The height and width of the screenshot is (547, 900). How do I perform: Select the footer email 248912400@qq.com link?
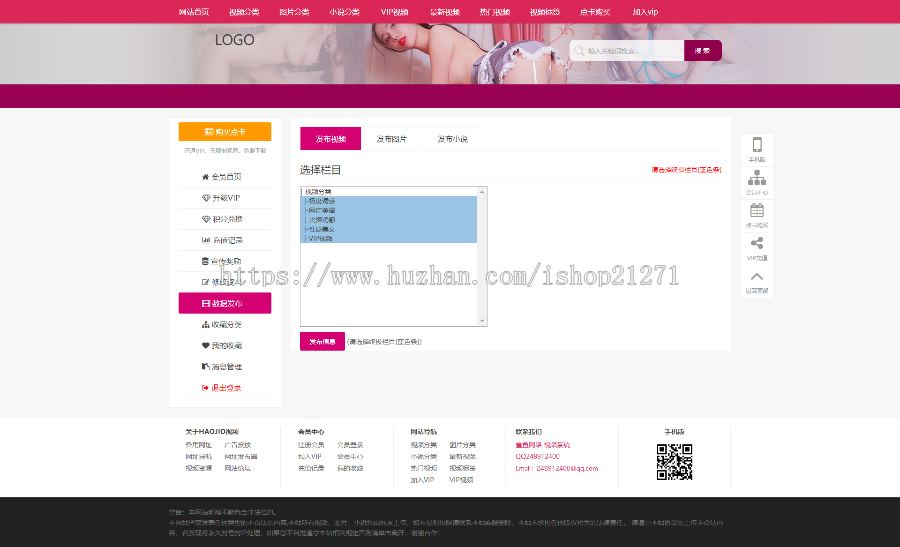(557, 468)
